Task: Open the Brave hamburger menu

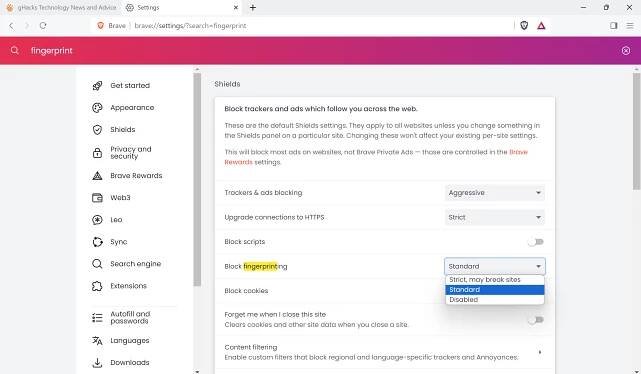Action: (x=630, y=26)
